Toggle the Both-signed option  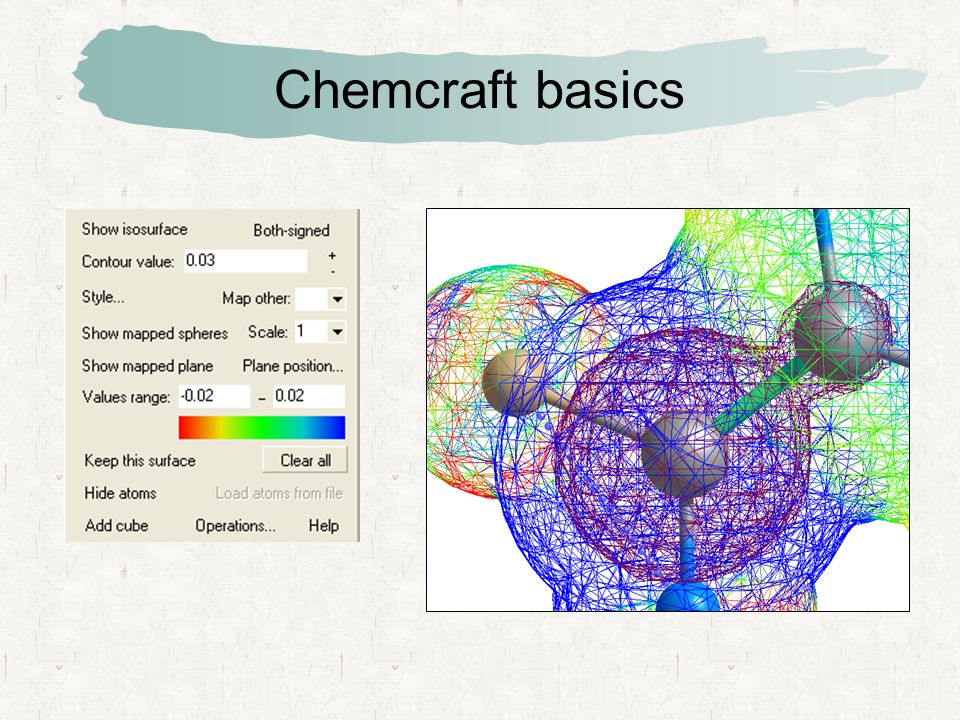[291, 231]
